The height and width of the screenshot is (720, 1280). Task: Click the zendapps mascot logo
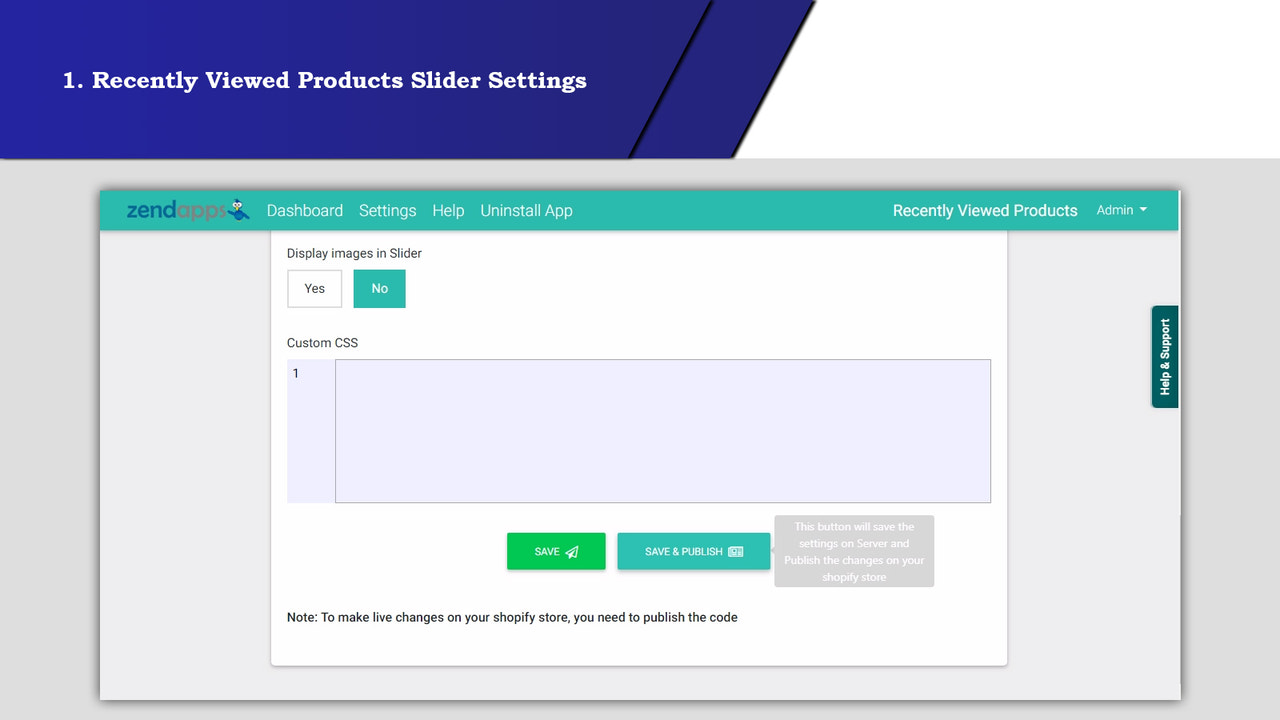237,210
